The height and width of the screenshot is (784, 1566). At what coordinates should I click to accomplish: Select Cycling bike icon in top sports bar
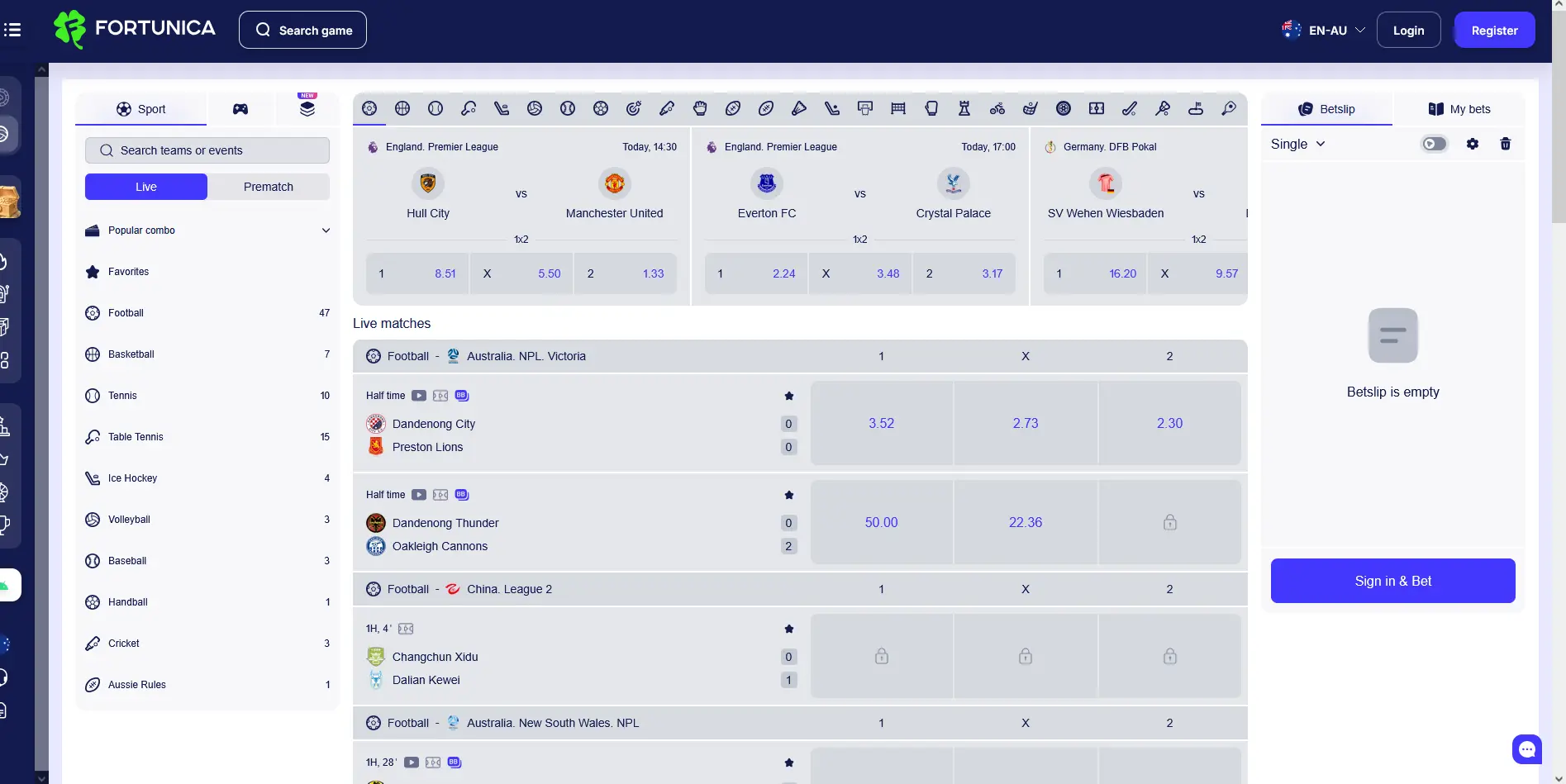pyautogui.click(x=997, y=108)
